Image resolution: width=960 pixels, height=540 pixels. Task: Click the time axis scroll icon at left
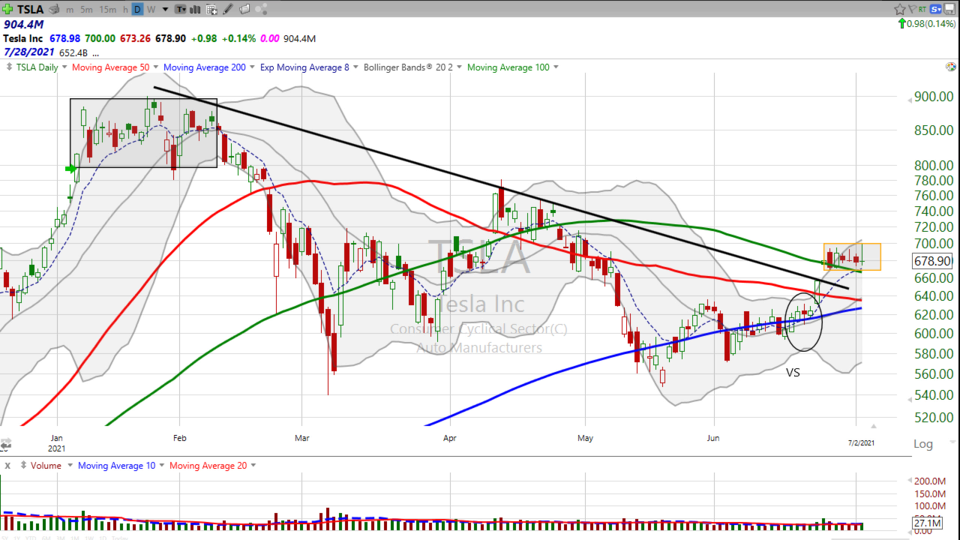coord(6,444)
